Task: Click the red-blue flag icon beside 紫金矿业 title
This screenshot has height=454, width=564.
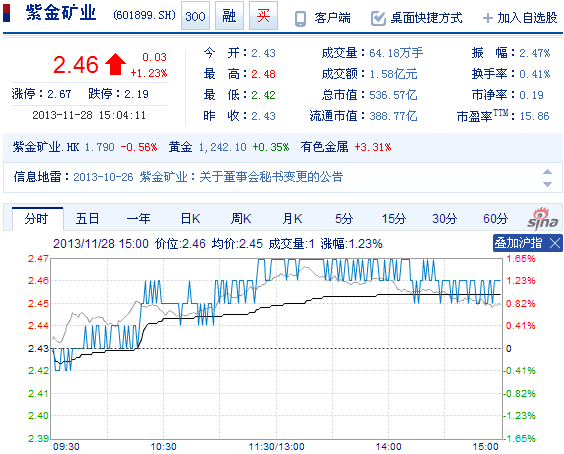Action: point(6,13)
